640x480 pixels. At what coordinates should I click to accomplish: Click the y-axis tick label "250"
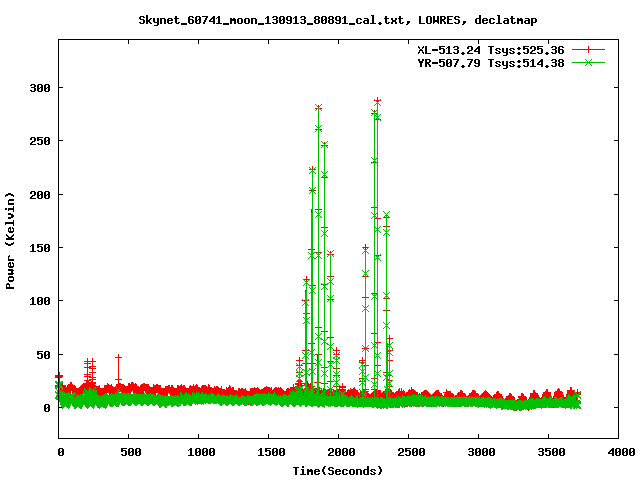coord(40,141)
